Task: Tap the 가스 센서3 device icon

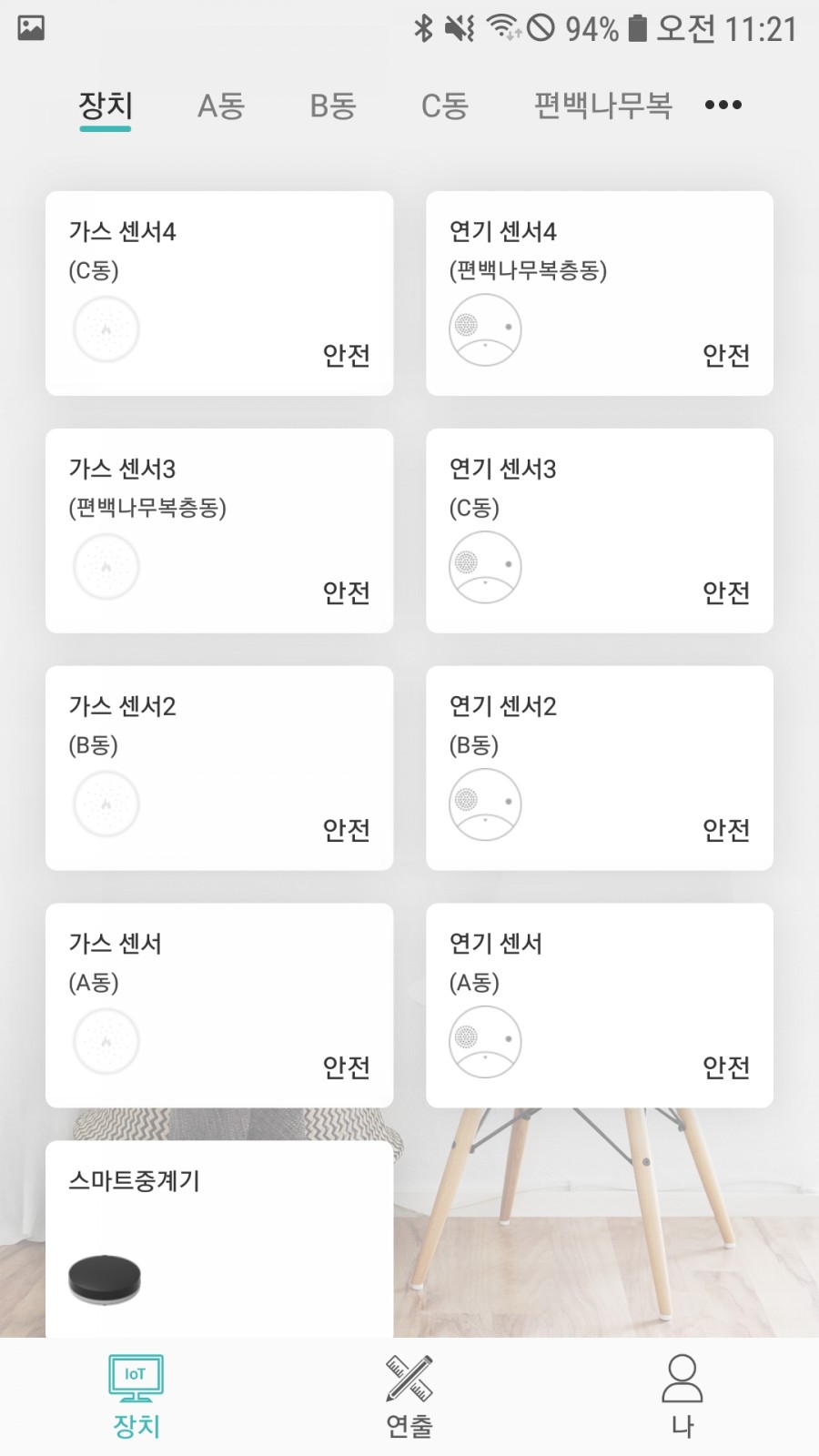Action: pyautogui.click(x=106, y=567)
